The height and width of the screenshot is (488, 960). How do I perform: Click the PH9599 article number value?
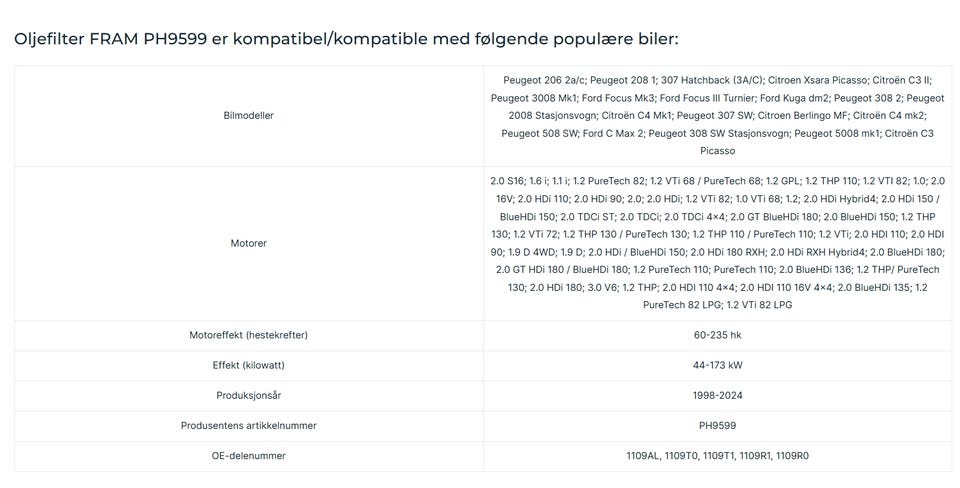pyautogui.click(x=717, y=425)
